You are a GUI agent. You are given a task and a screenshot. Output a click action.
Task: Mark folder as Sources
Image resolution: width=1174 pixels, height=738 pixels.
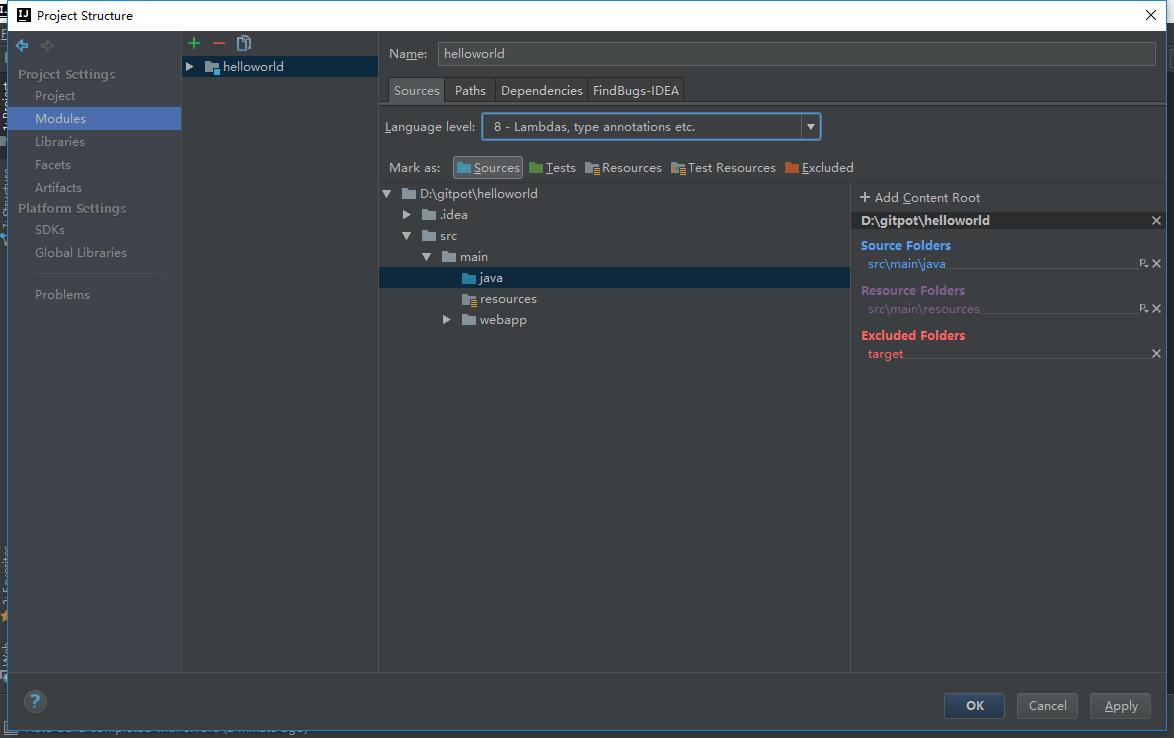[488, 168]
